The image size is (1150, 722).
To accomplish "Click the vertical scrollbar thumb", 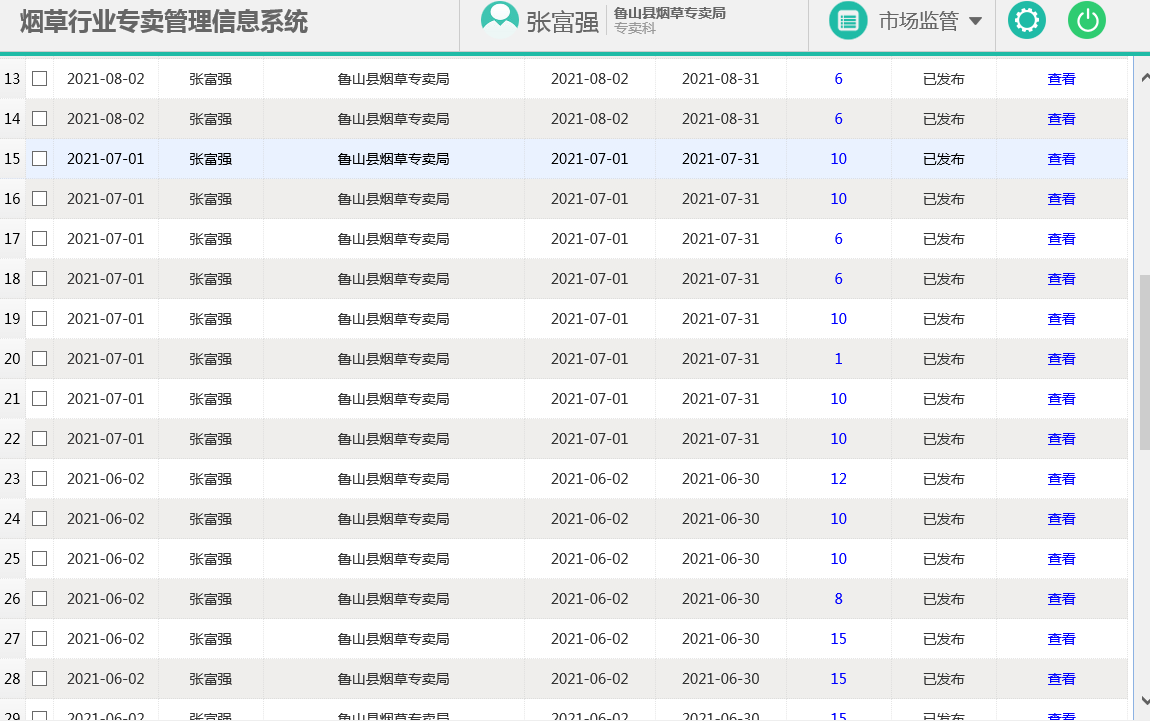I will pyautogui.click(x=1144, y=362).
